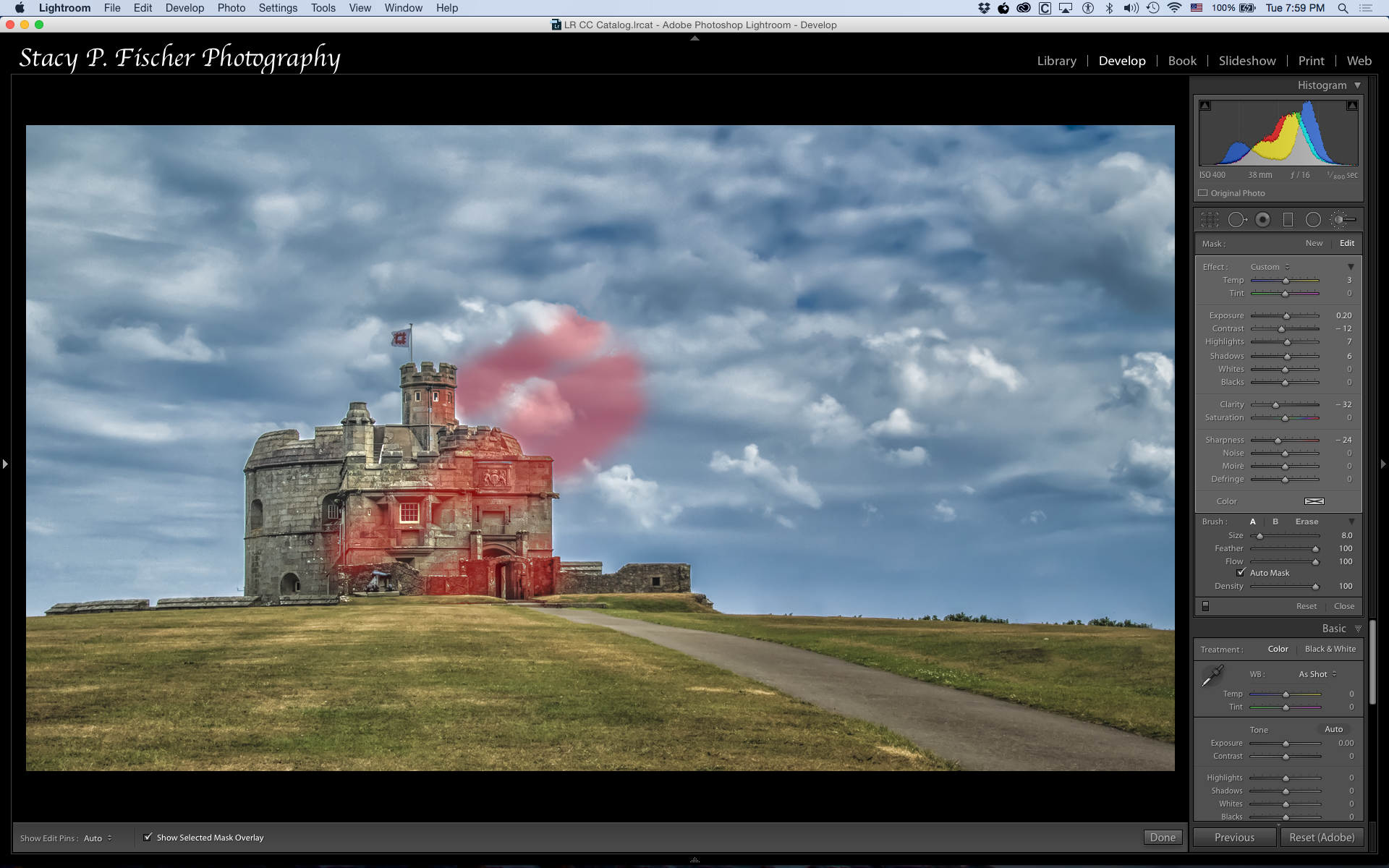1389x868 pixels.
Task: Select the Graduated Filter tool
Action: [1288, 220]
